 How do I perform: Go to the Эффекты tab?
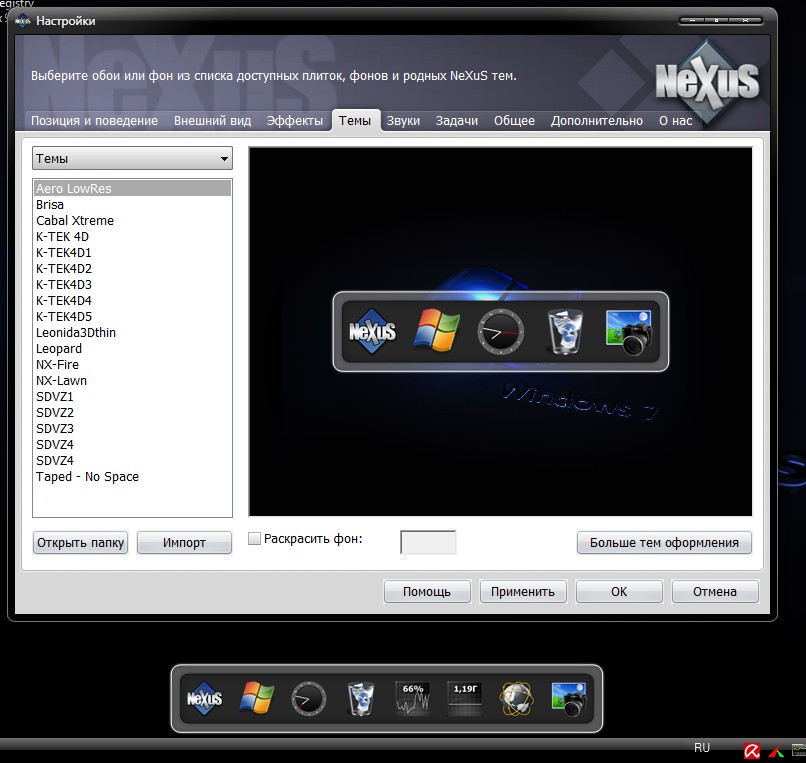click(295, 121)
